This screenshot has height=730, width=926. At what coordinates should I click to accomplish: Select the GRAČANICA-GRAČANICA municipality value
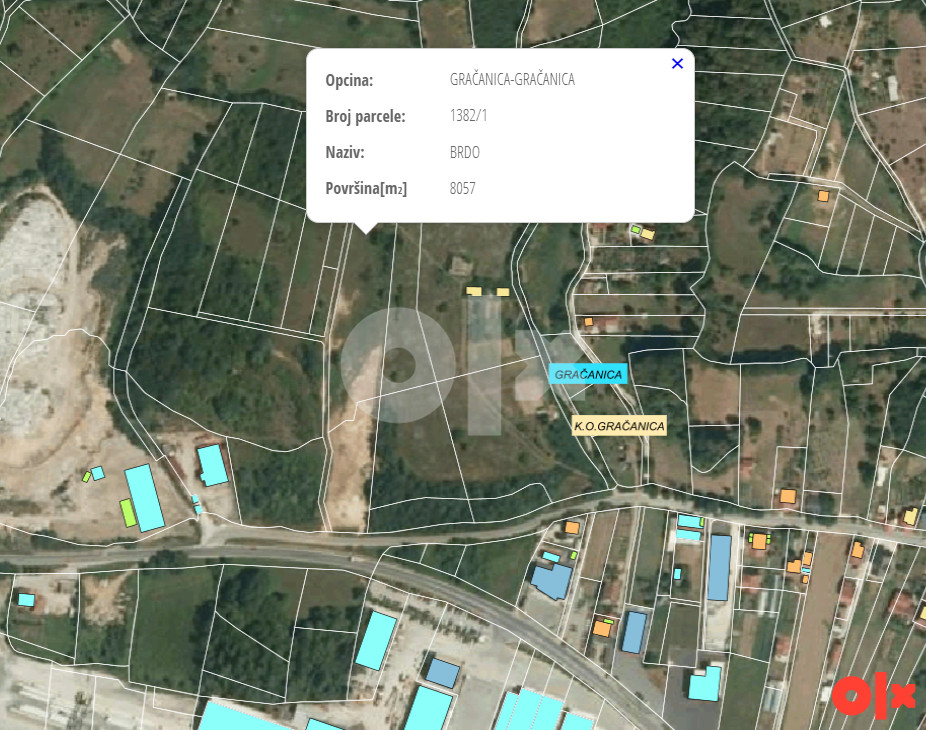click(512, 79)
